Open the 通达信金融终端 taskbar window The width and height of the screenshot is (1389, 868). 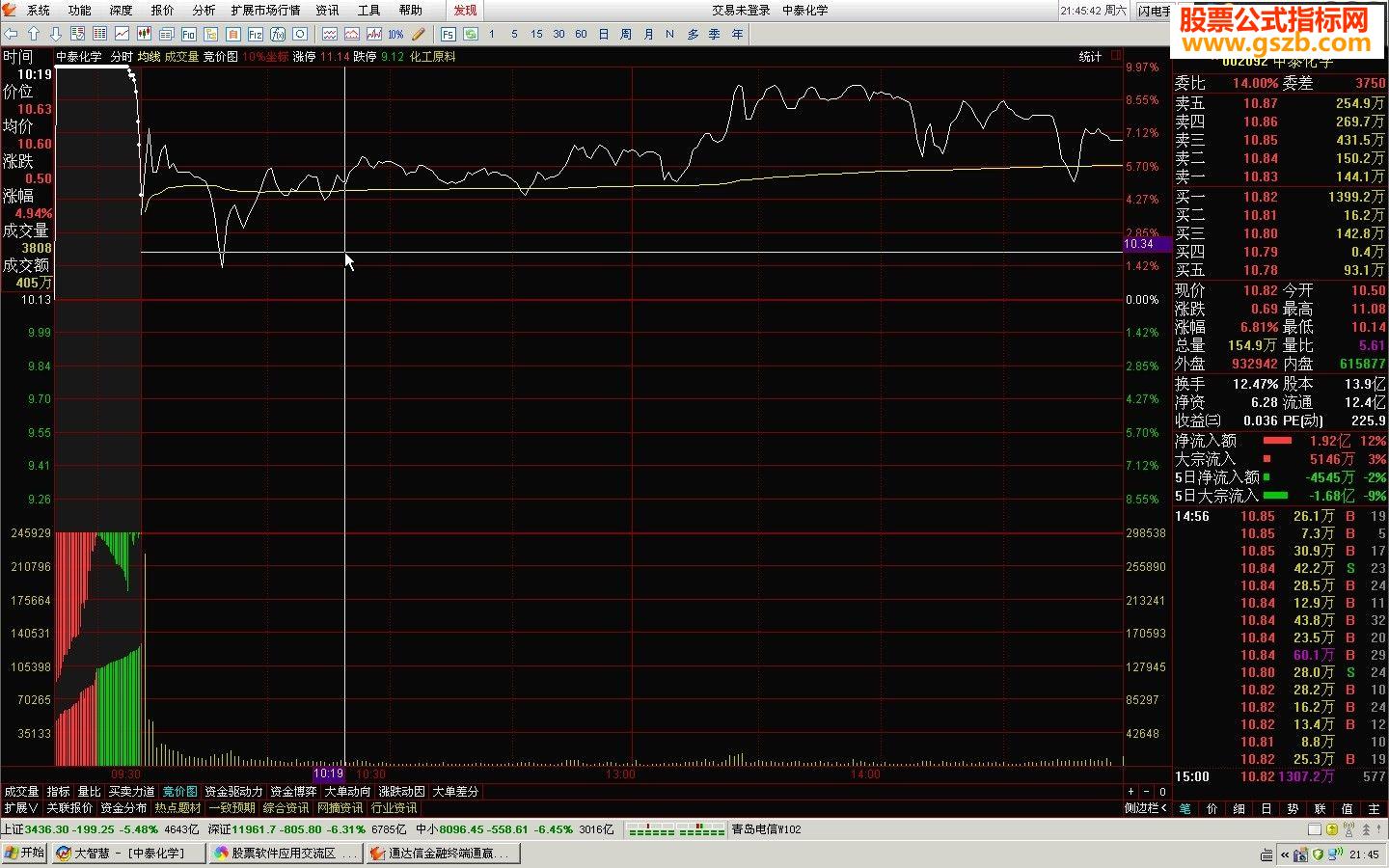point(442,854)
